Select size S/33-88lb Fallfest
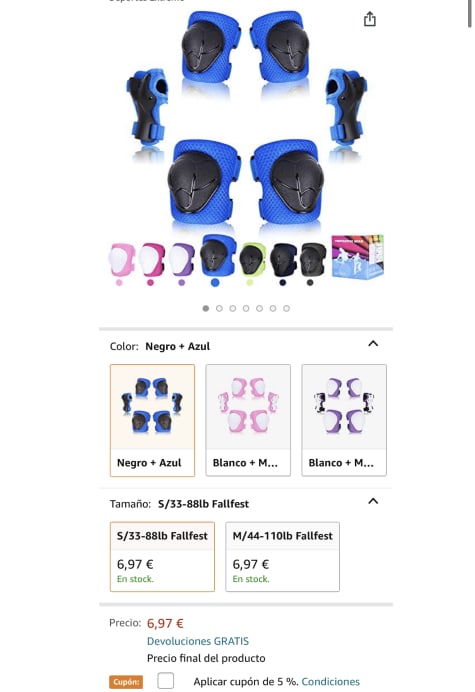 tap(162, 557)
